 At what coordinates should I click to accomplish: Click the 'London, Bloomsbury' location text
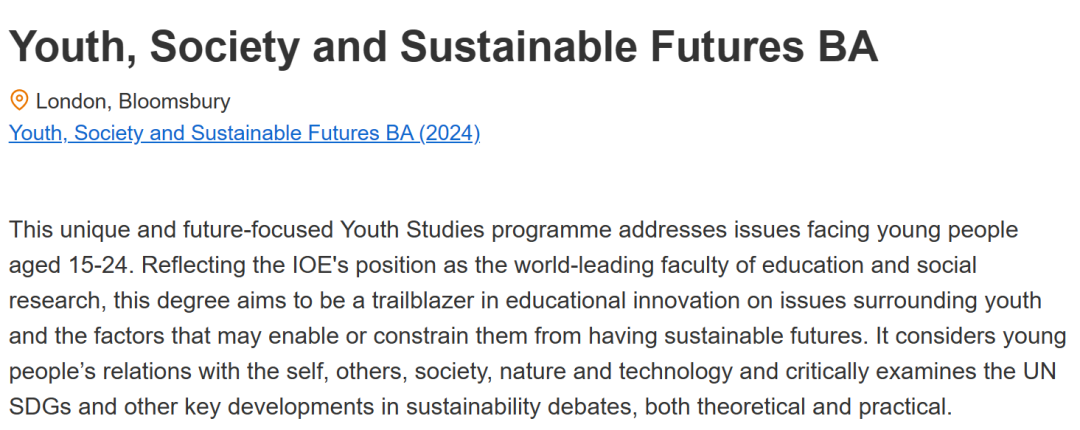point(133,101)
